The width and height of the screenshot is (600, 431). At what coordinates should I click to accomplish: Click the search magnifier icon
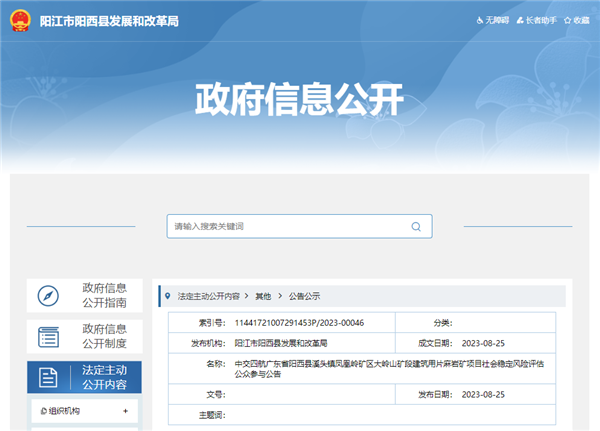click(416, 227)
